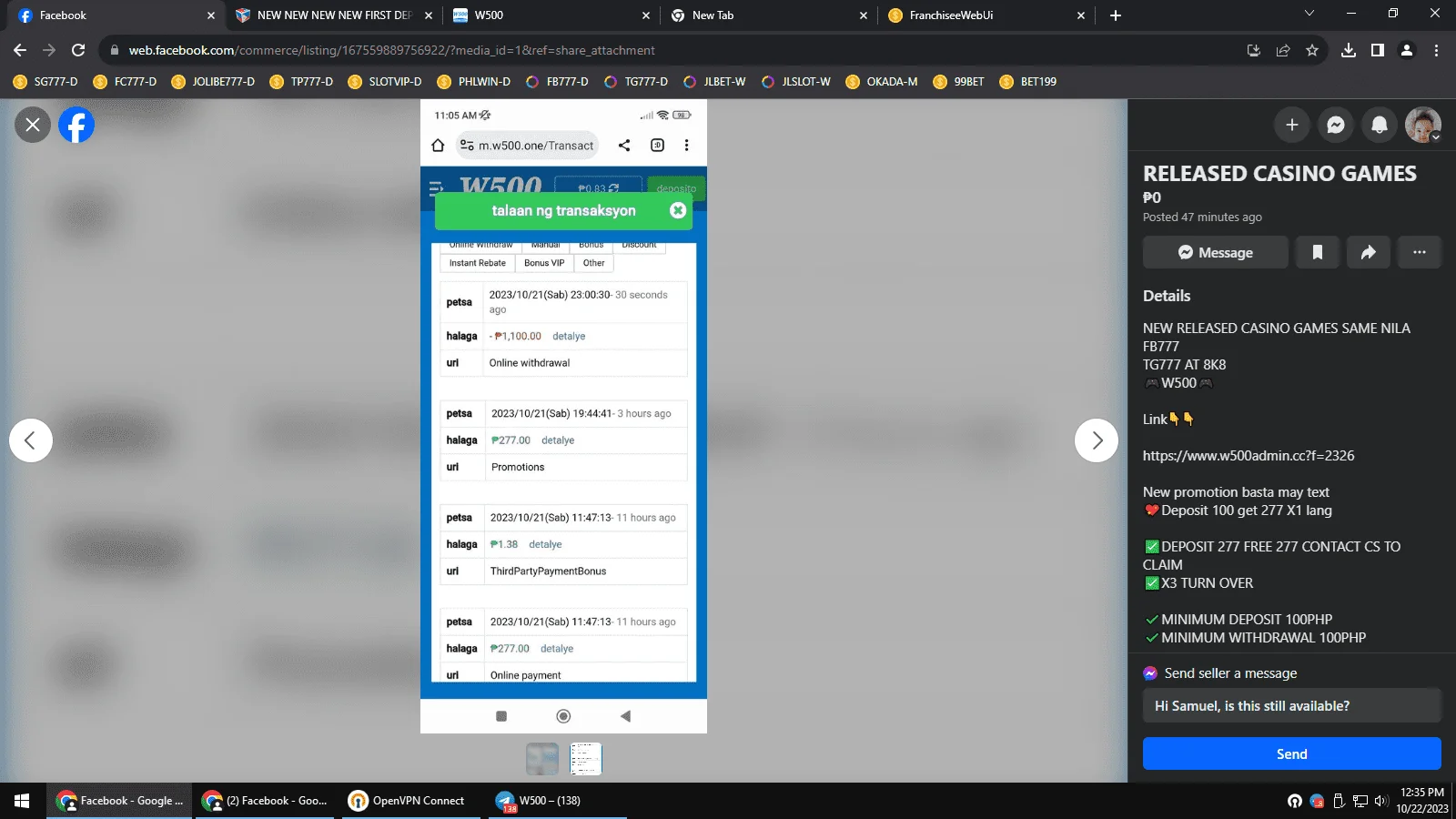
Task: Open BET199 bookmark
Action: (1028, 82)
